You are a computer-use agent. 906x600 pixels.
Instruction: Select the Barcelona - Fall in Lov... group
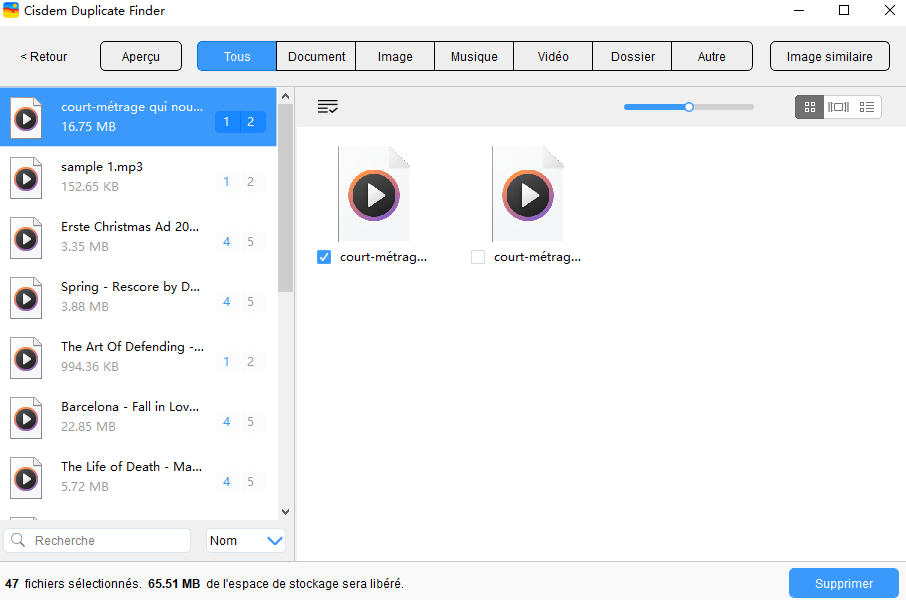(x=138, y=417)
